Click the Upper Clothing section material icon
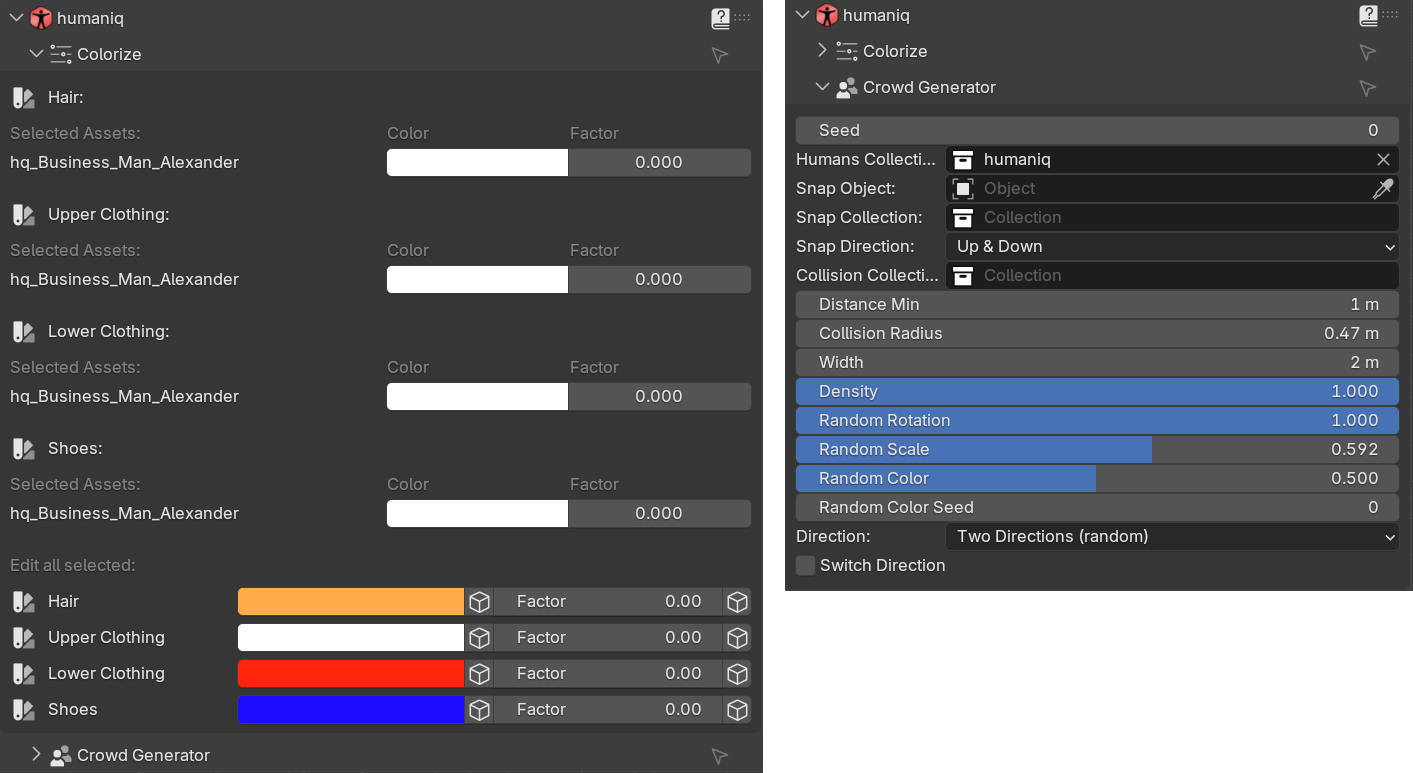Viewport: 1413px width, 773px height. (x=23, y=214)
